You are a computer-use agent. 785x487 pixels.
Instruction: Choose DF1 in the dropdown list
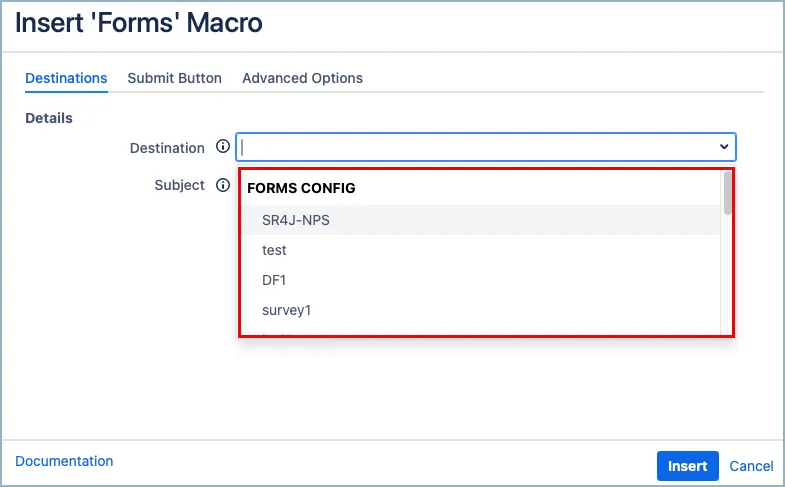tap(481, 280)
